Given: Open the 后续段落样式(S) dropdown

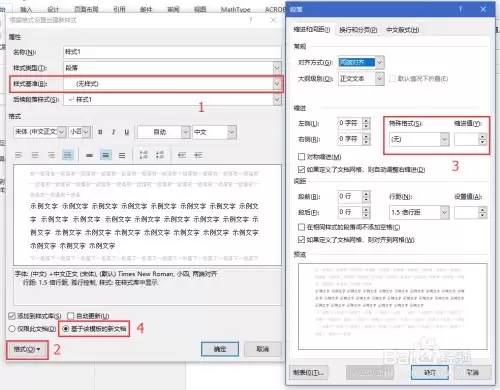Looking at the screenshot, I should point(277,99).
